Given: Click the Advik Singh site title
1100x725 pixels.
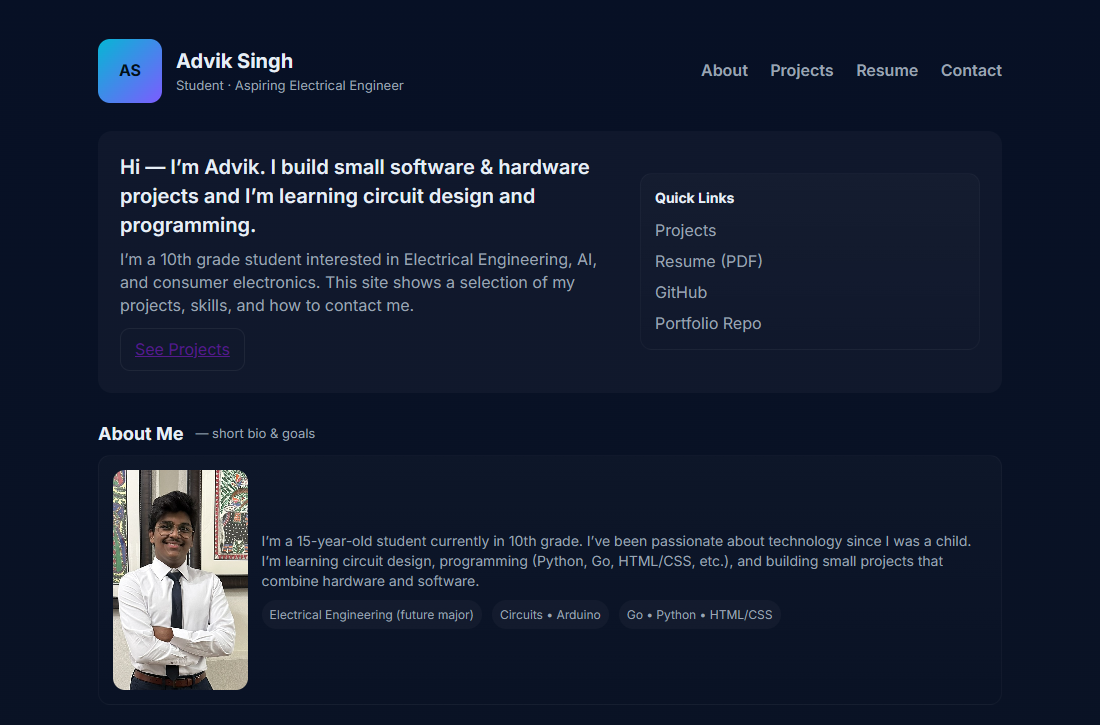Looking at the screenshot, I should pos(234,61).
